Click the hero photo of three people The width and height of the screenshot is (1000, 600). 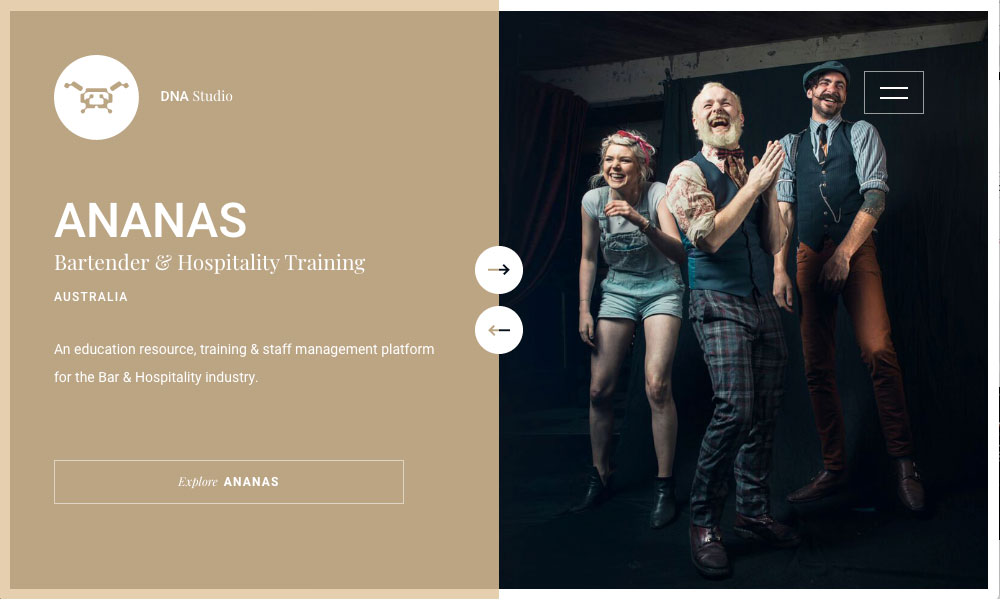744,300
